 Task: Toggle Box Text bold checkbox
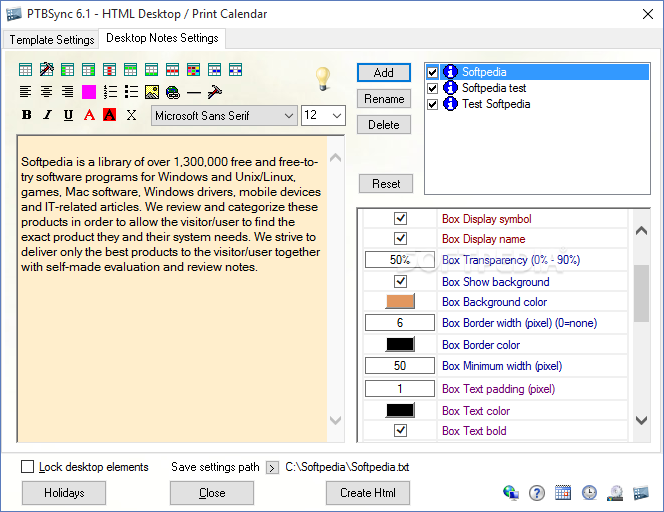400,430
